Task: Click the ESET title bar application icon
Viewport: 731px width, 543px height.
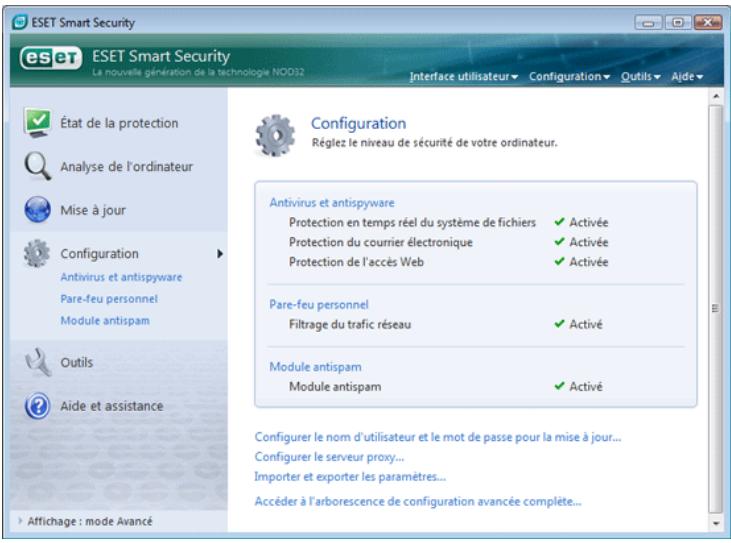Action: [20, 22]
